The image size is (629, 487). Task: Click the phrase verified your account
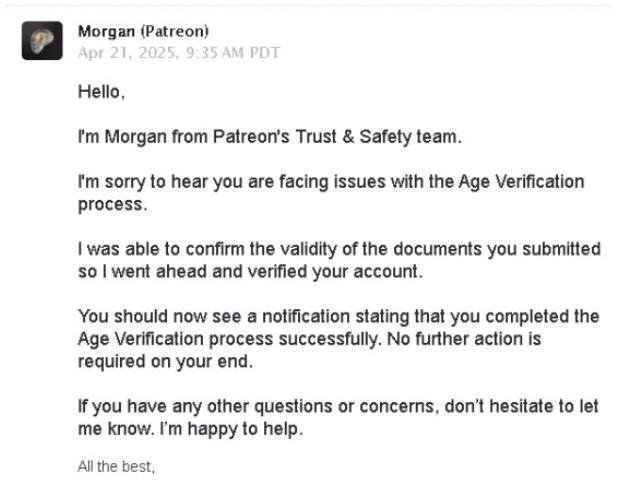(x=335, y=272)
